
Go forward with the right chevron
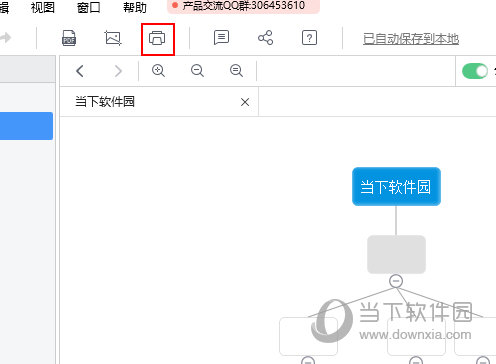(x=118, y=71)
